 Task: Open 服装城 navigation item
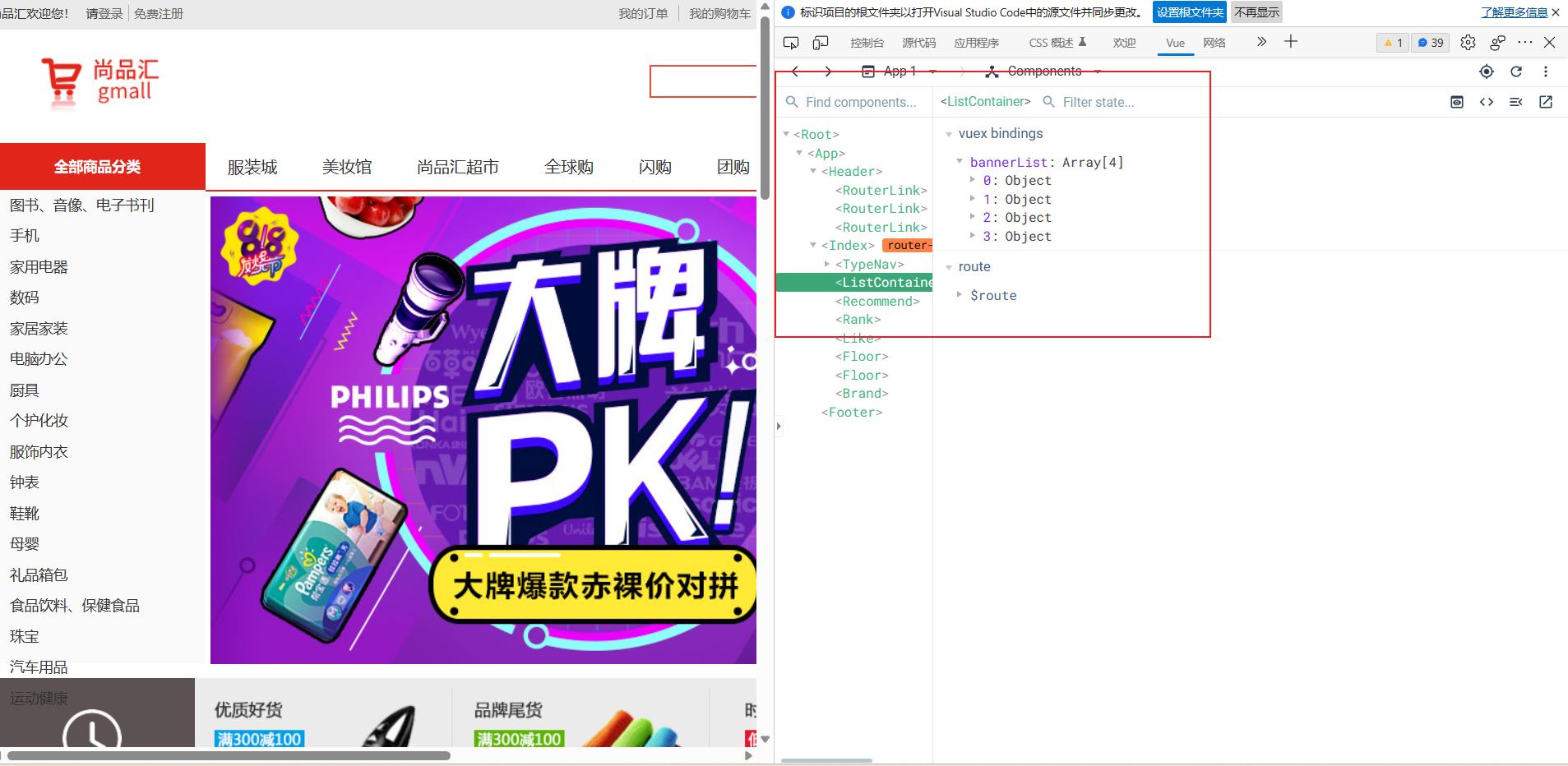coord(252,167)
